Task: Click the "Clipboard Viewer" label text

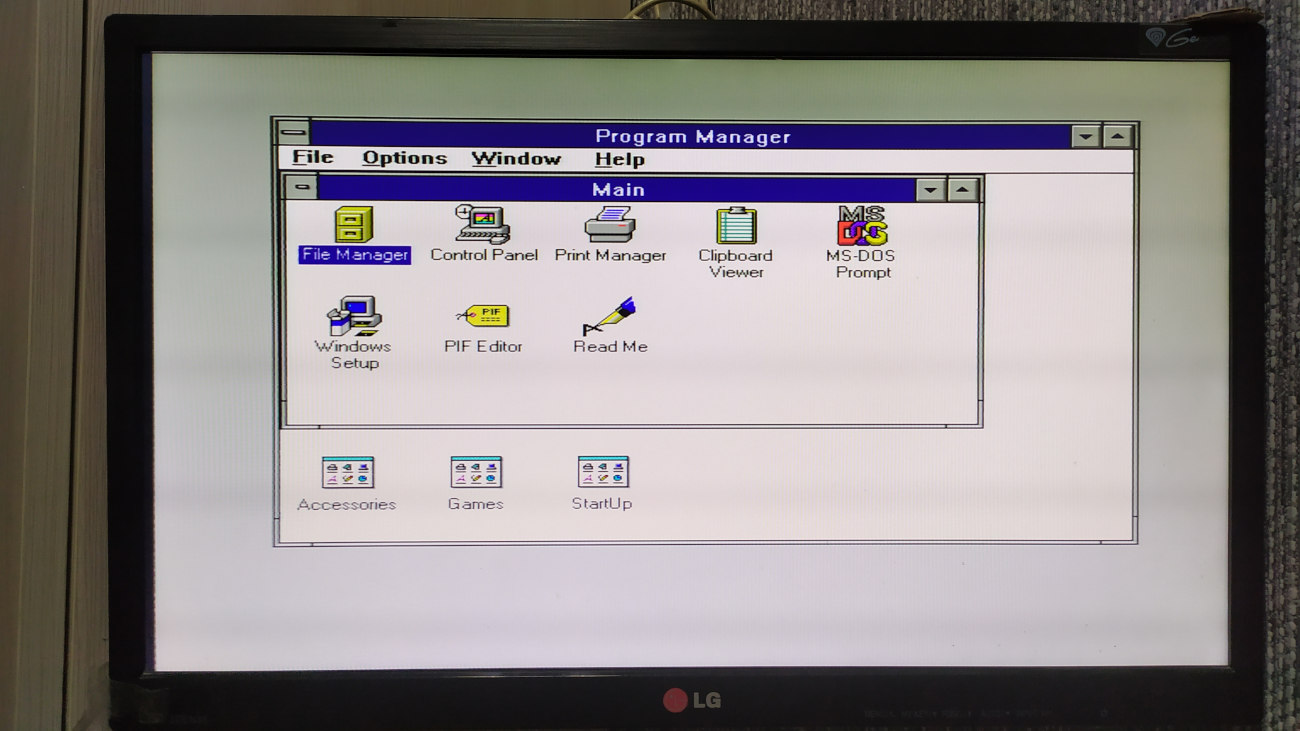Action: tap(736, 264)
